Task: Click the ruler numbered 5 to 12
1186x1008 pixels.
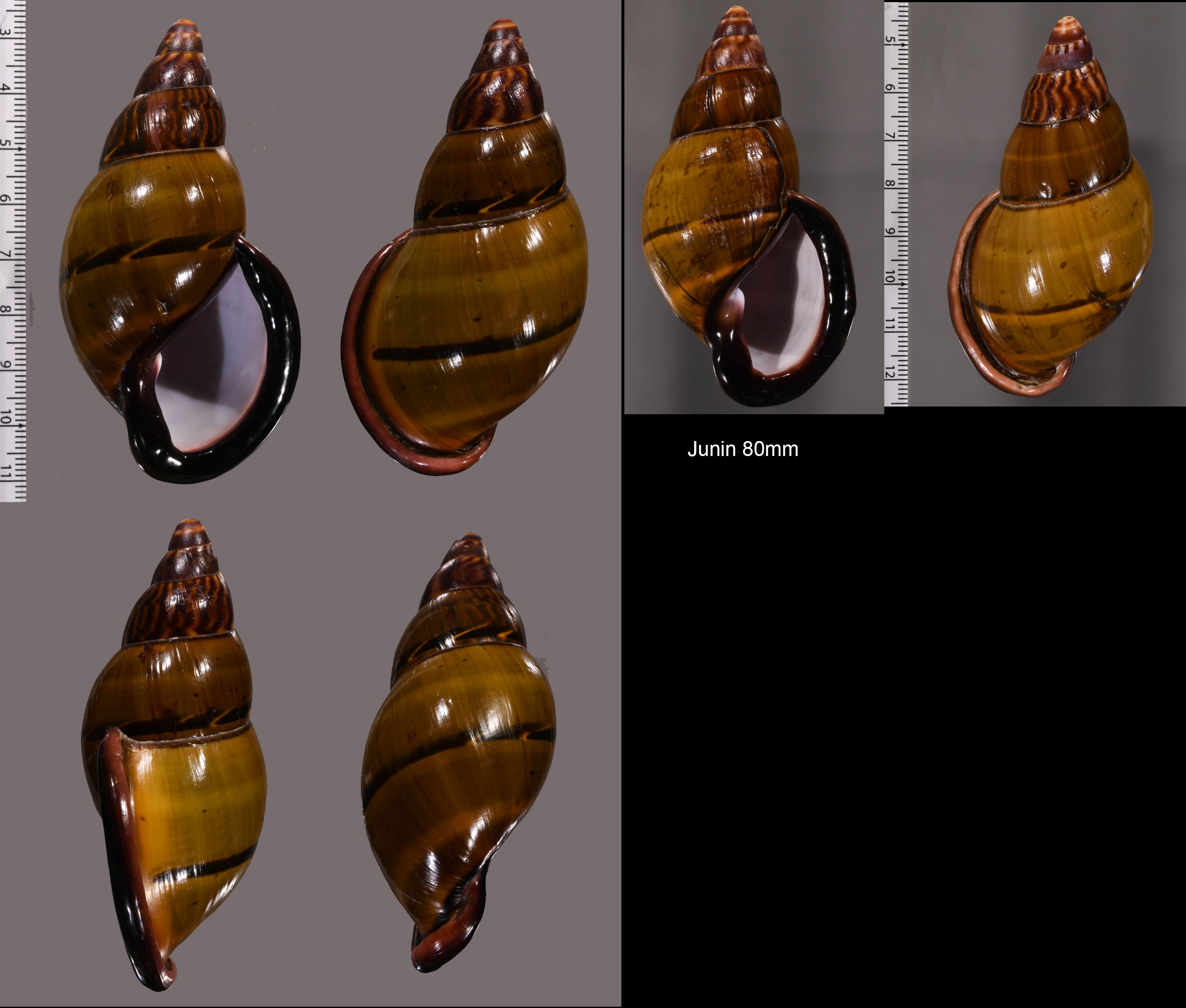Action: 896,204
